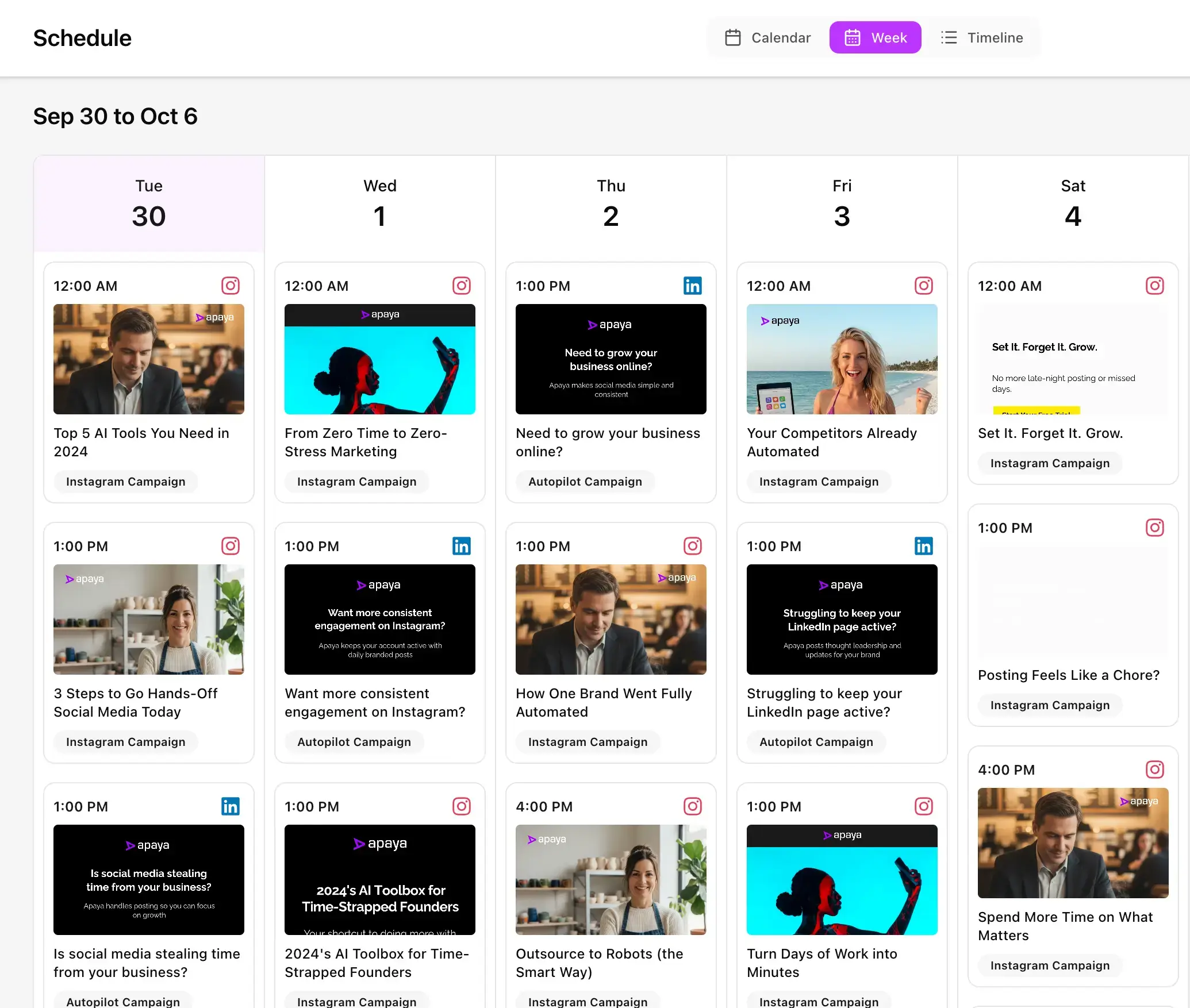Image resolution: width=1190 pixels, height=1008 pixels.
Task: Open the beach photo thumbnail on Friday's 12:00 AM post
Action: click(841, 359)
